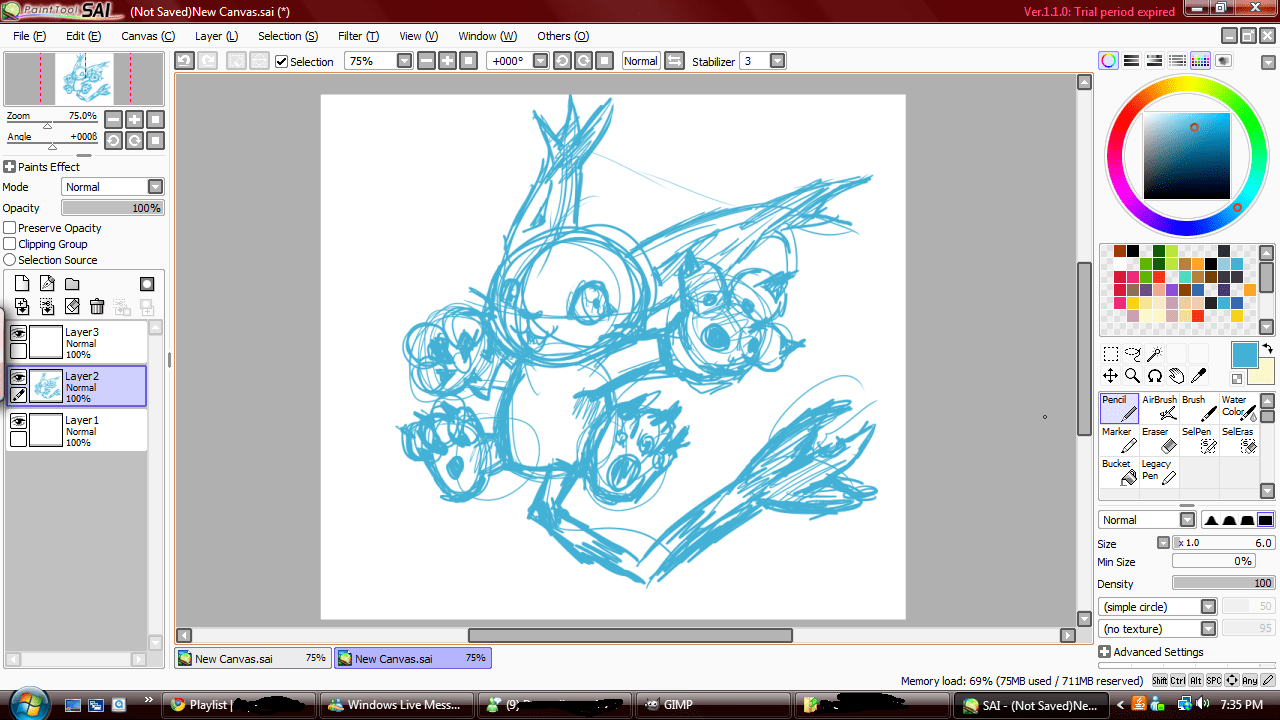The image size is (1280, 720).
Task: Select the Marker tool
Action: [x=1119, y=440]
